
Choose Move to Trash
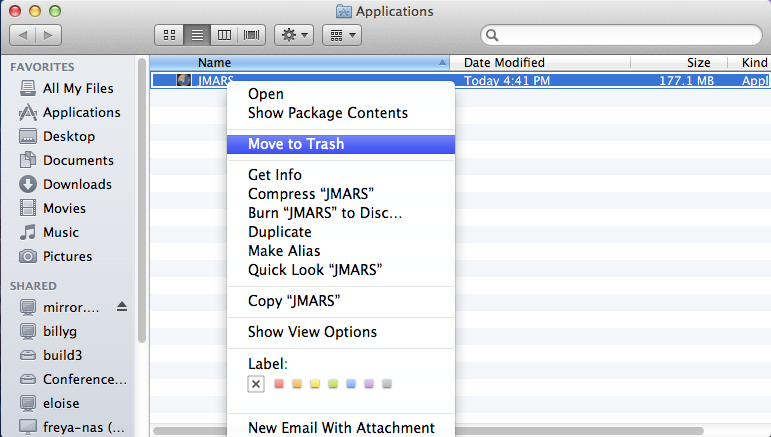(x=341, y=144)
